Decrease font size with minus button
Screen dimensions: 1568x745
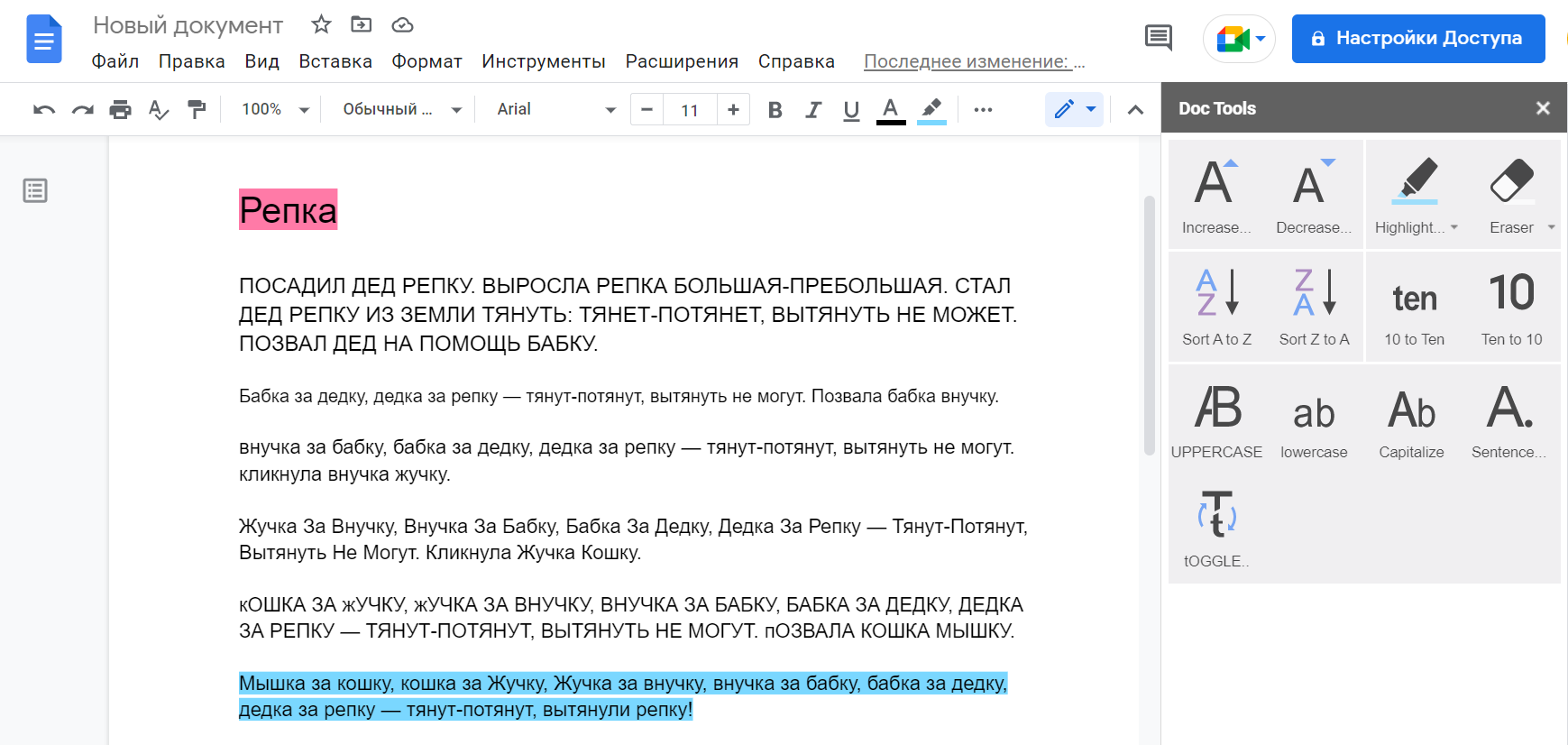(x=646, y=109)
